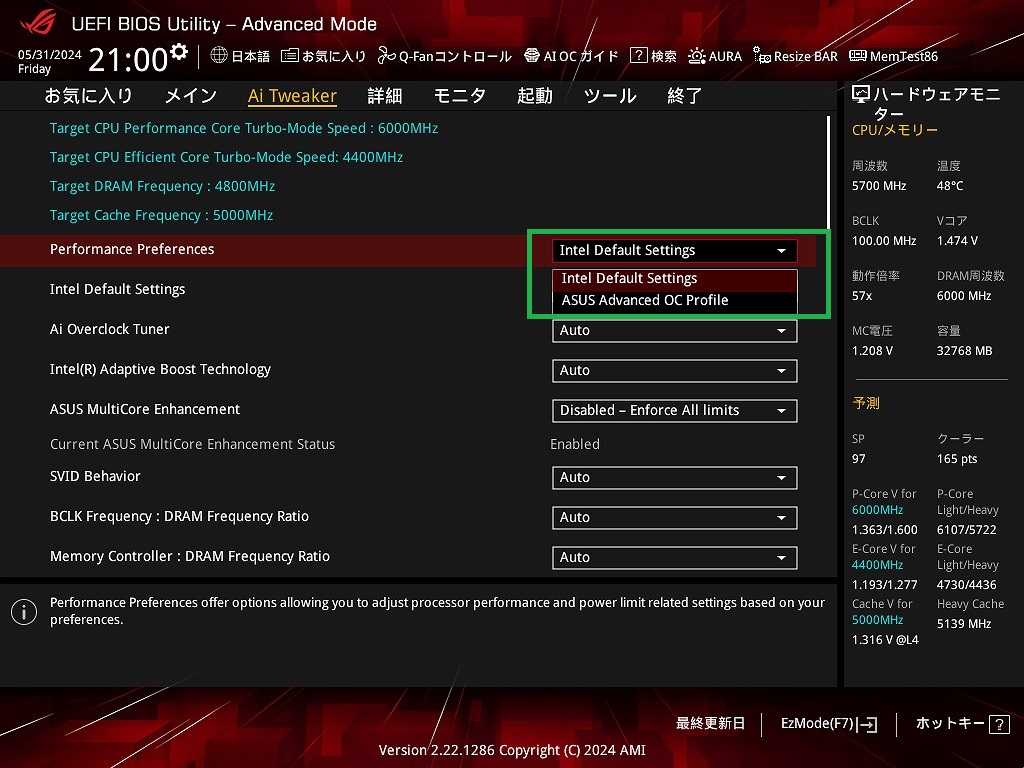Click the 1.316 V @L4 value
Viewport: 1024px width, 768px height.
[x=885, y=640]
